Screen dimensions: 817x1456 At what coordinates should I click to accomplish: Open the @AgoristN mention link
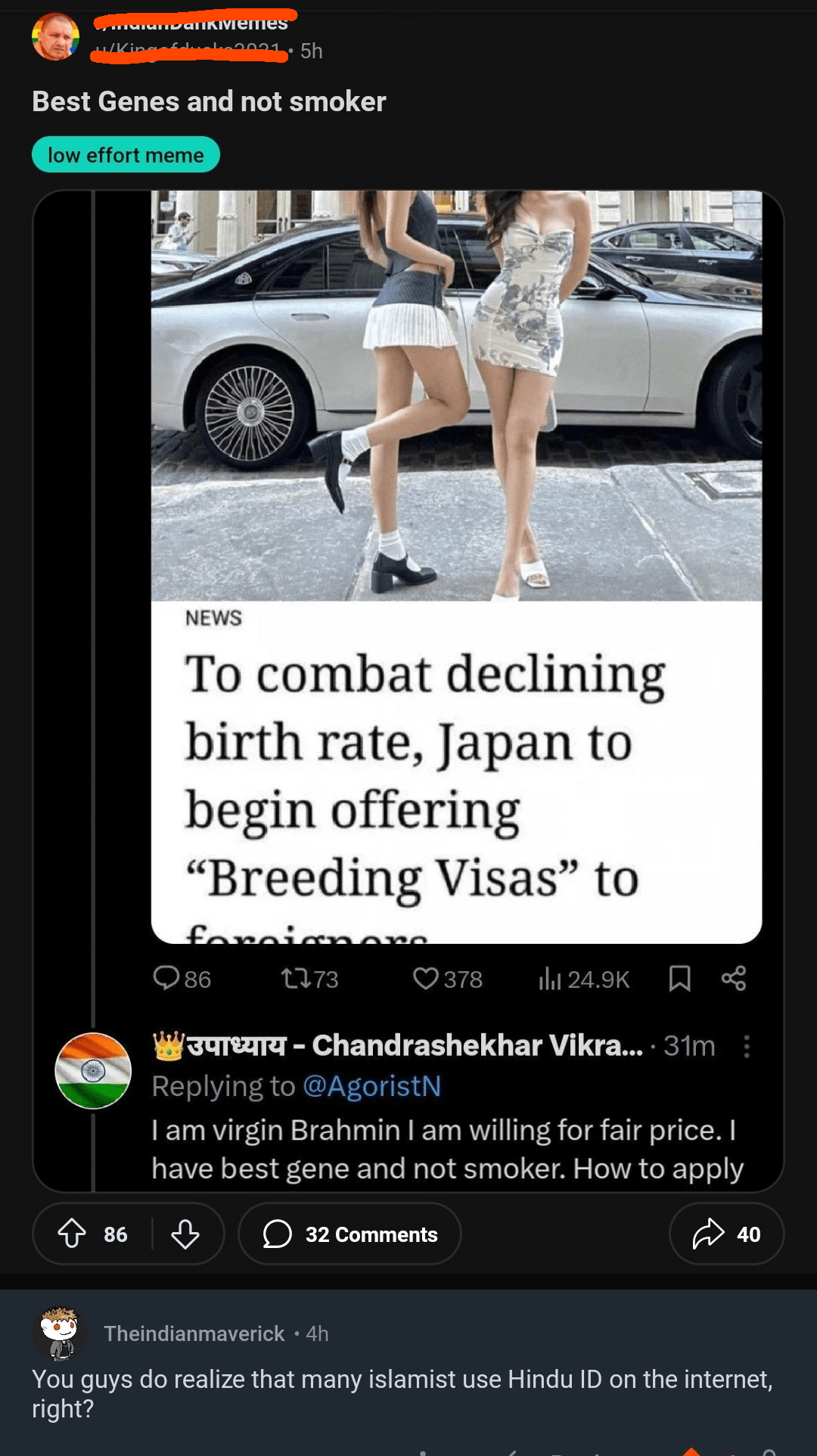(371, 1086)
